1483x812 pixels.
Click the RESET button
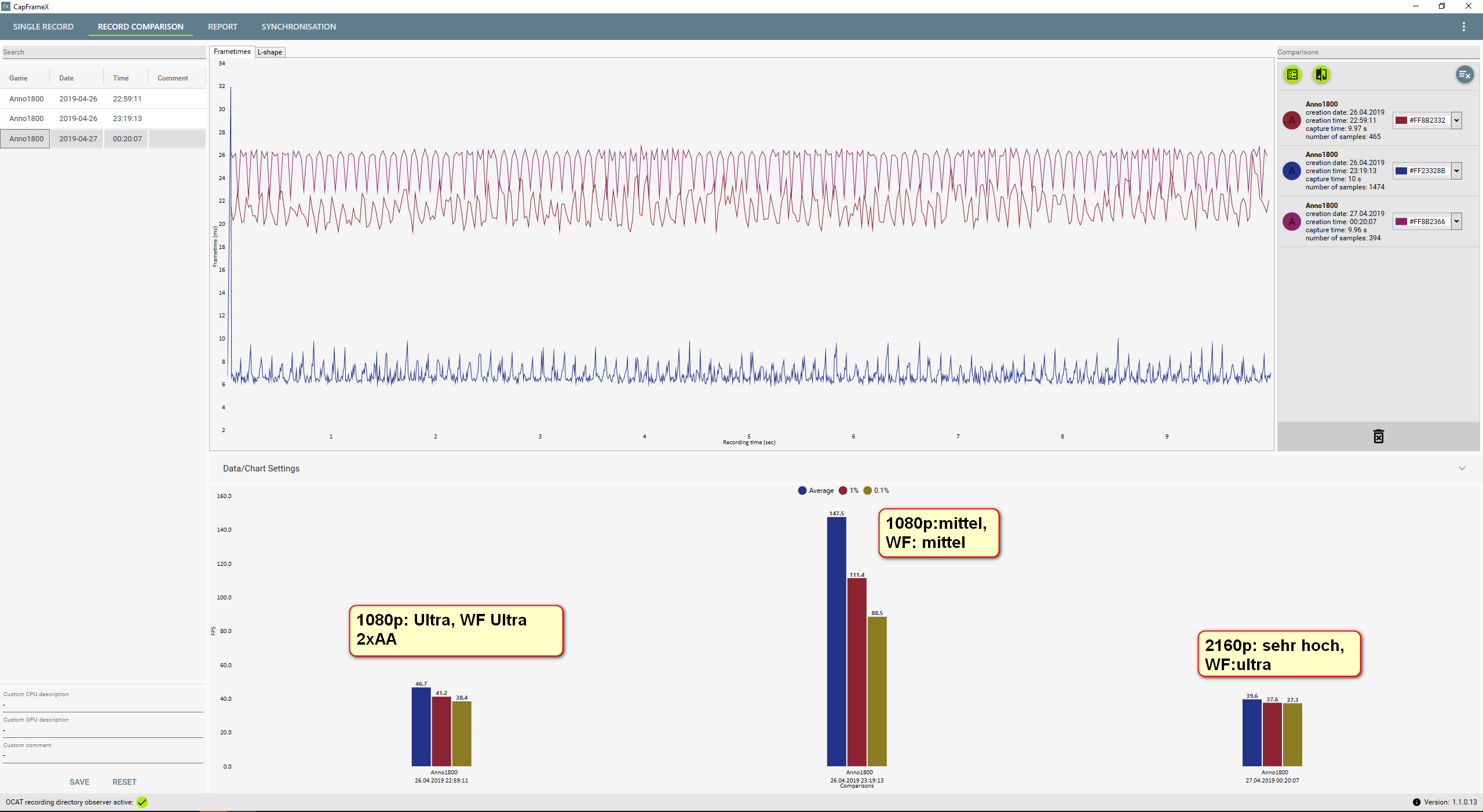pyautogui.click(x=125, y=782)
